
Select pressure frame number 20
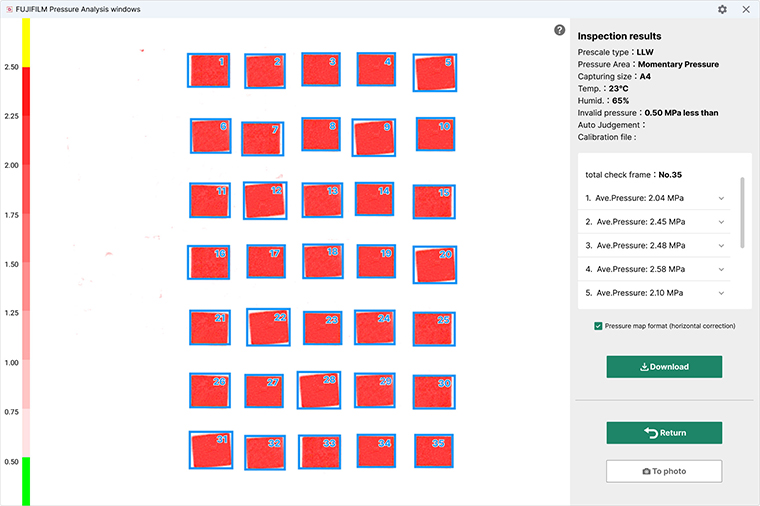click(434, 265)
